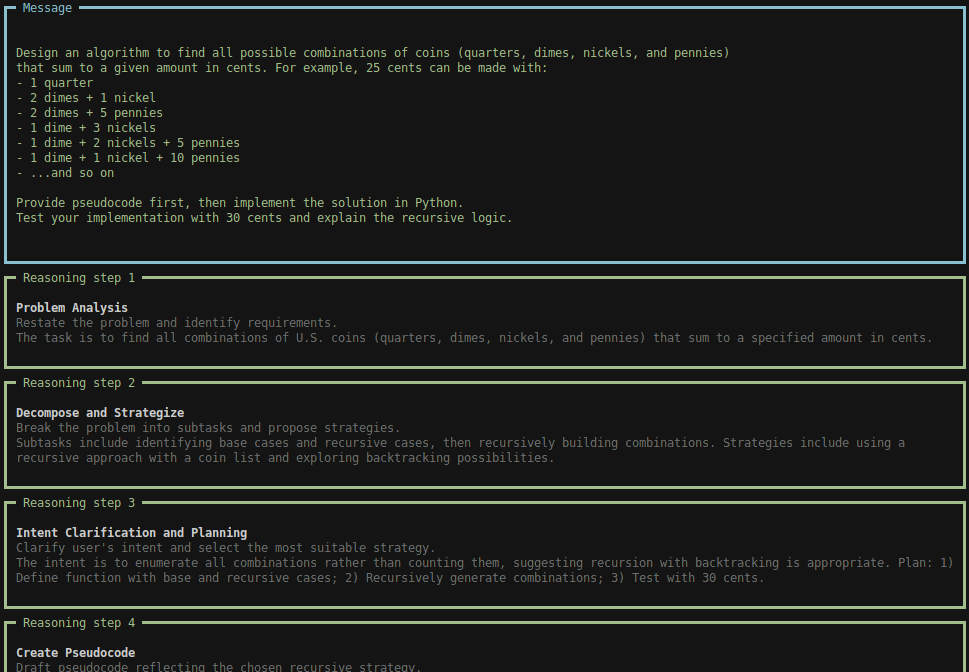Click the 2 dimes + 1 nickel line
The width and height of the screenshot is (969, 672).
tap(85, 97)
